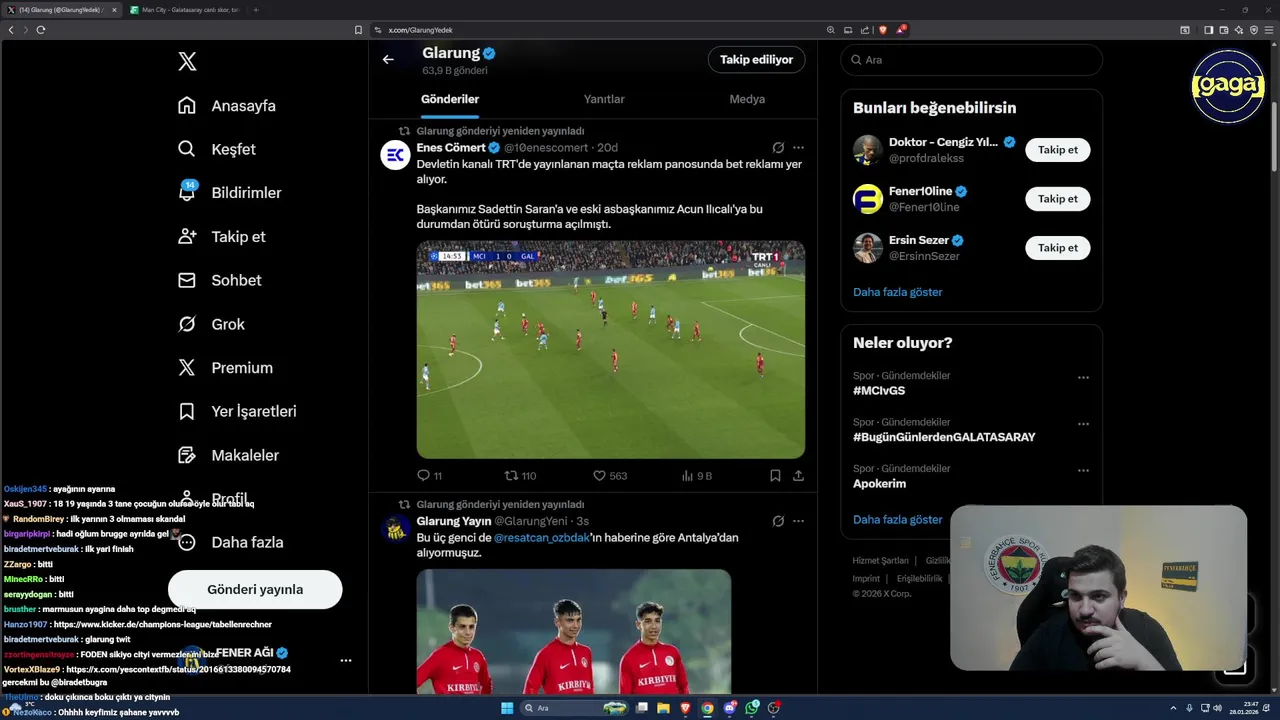
Task: Open WhatsApp from the taskbar
Action: [752, 708]
